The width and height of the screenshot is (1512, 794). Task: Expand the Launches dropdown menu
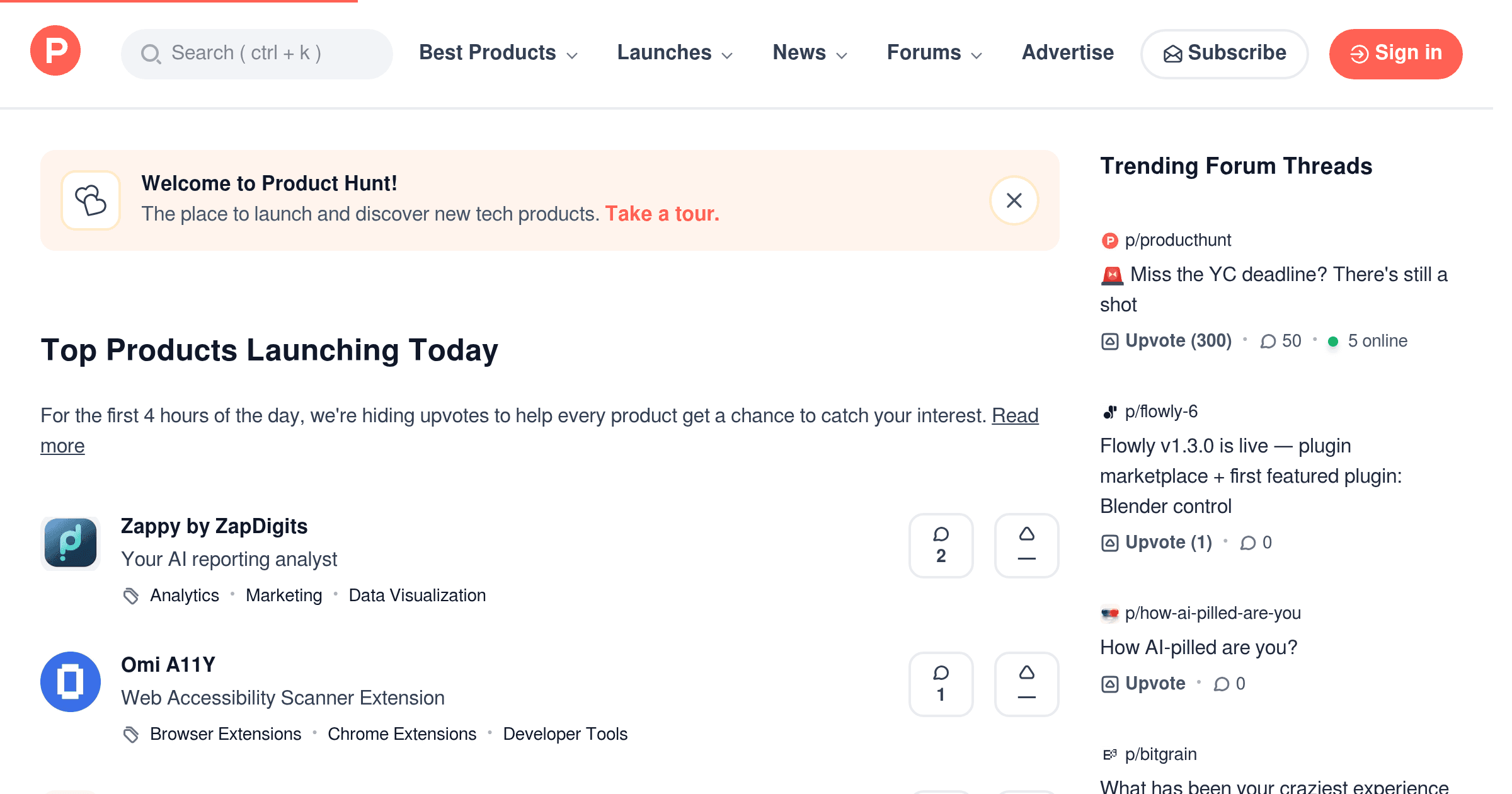pyautogui.click(x=675, y=53)
